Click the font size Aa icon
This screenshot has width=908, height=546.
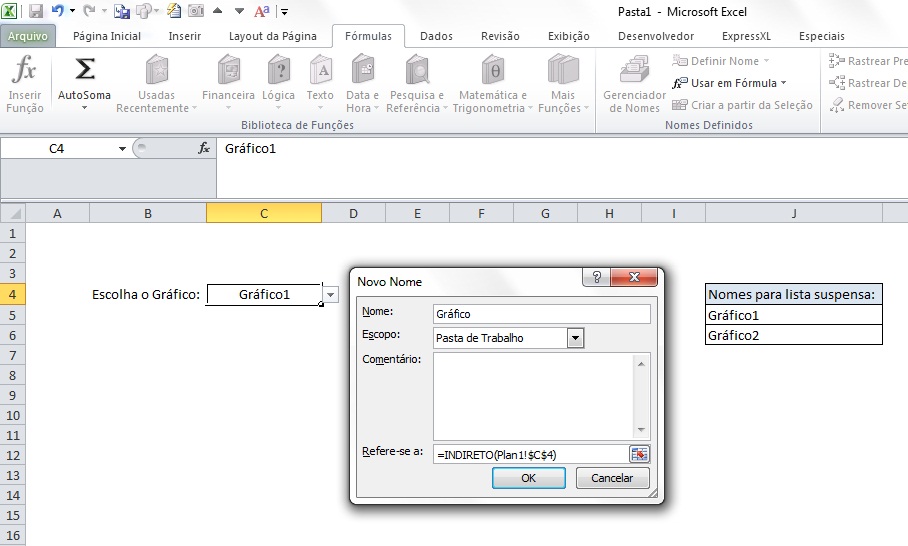coord(262,10)
